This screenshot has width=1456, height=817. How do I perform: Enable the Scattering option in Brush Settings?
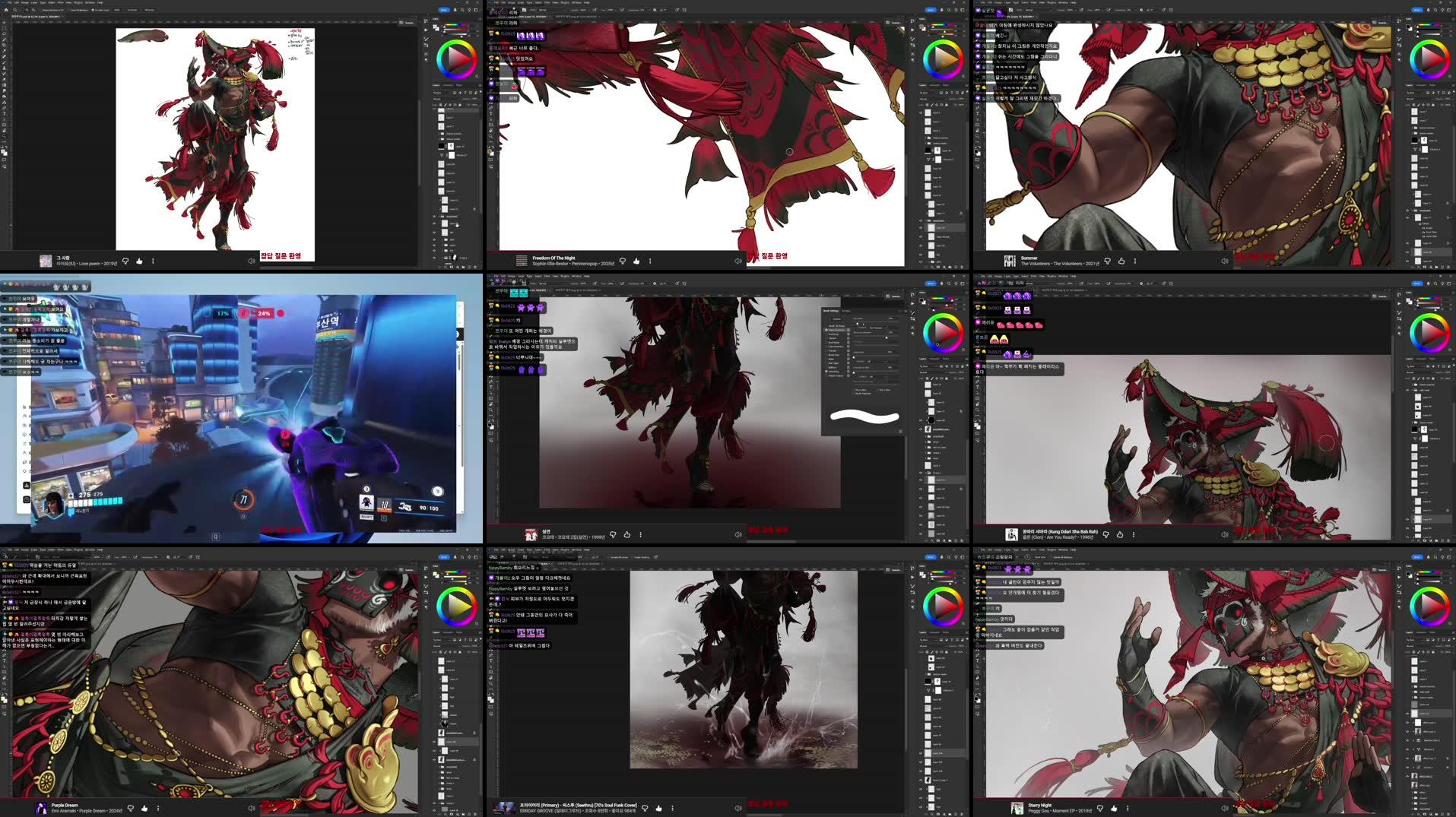pos(826,334)
